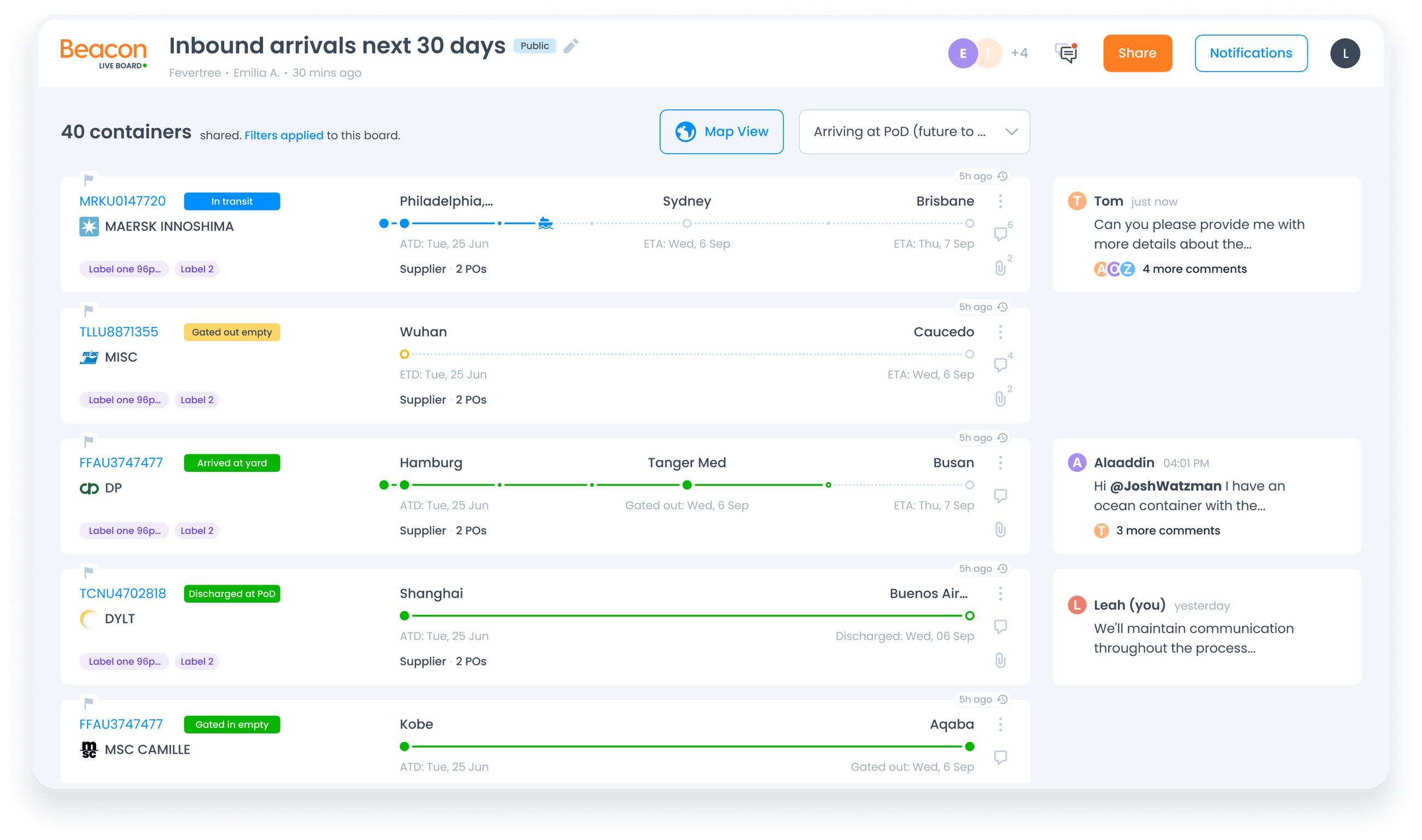Click the '+4' collaborator avatar stack
Viewport: 1422px width, 840px height.
[x=1018, y=52]
